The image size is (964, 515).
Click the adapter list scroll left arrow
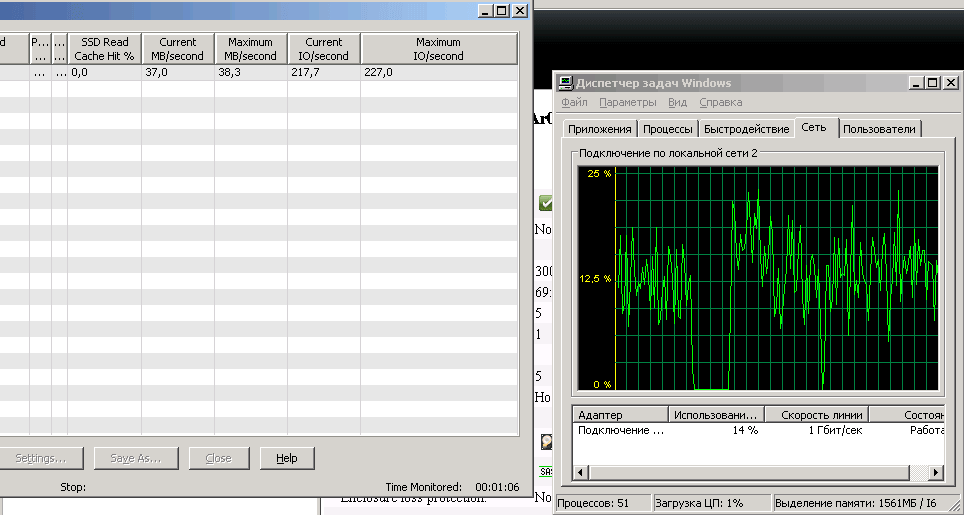point(579,472)
